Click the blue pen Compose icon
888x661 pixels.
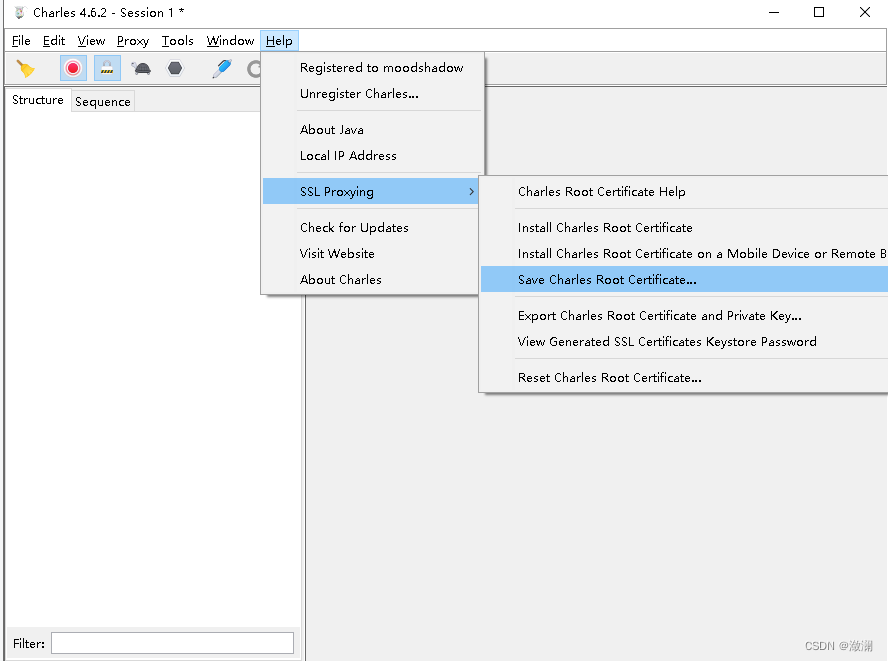(221, 69)
